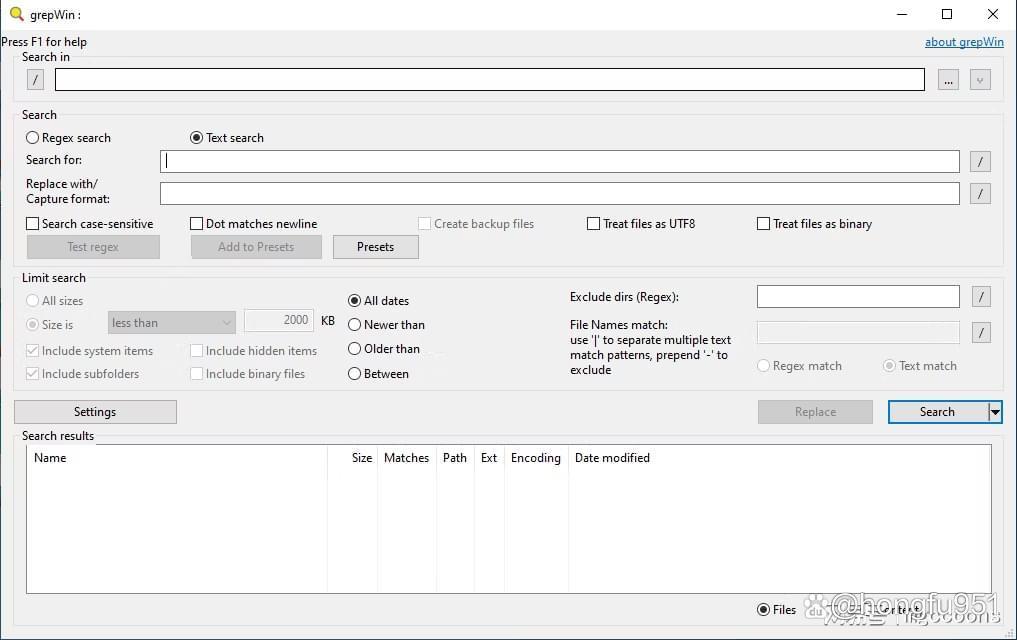The image size is (1017, 640).
Task: Maximize the grepWin window
Action: pos(947,14)
